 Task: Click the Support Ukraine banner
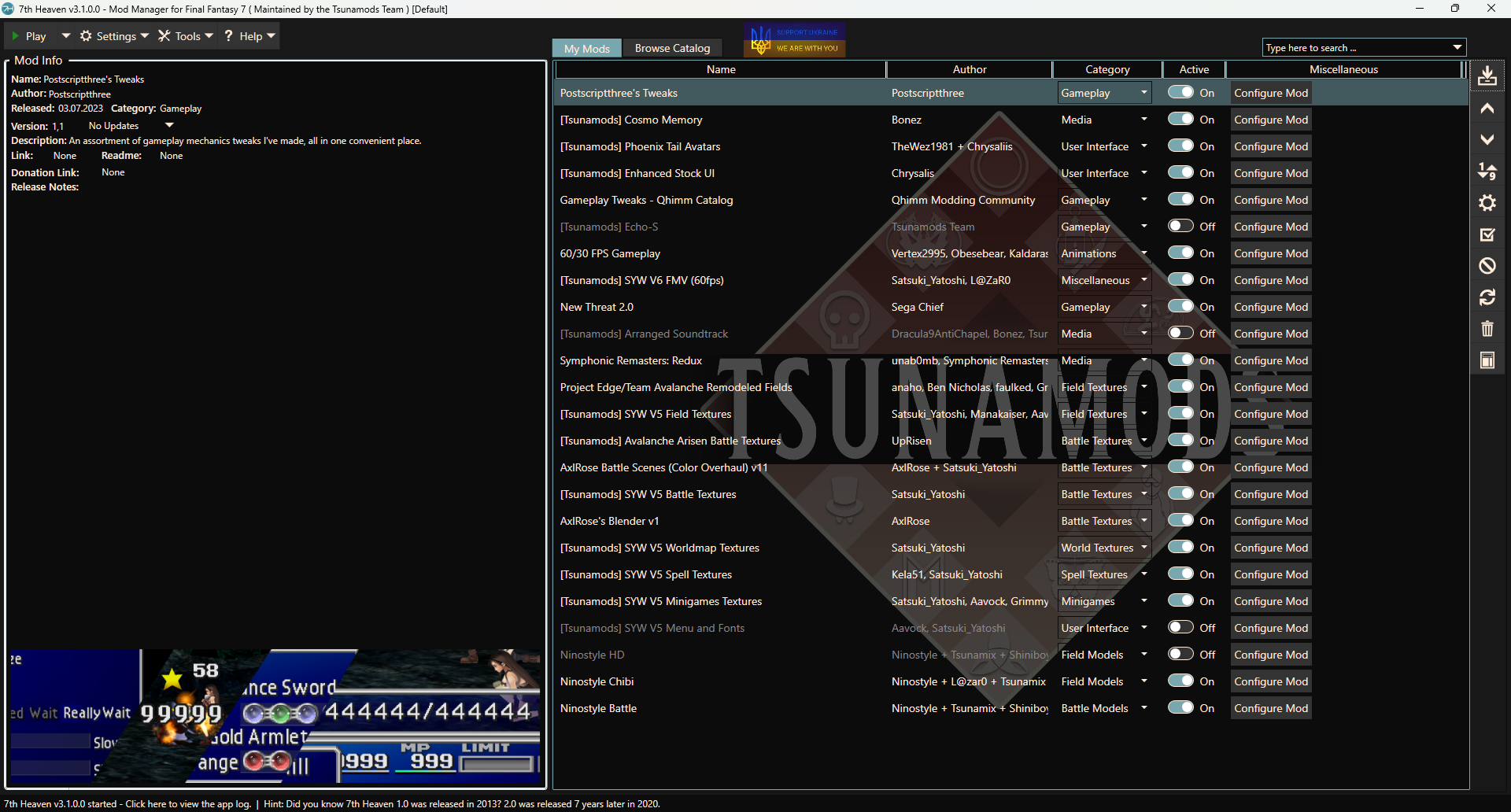tap(795, 40)
